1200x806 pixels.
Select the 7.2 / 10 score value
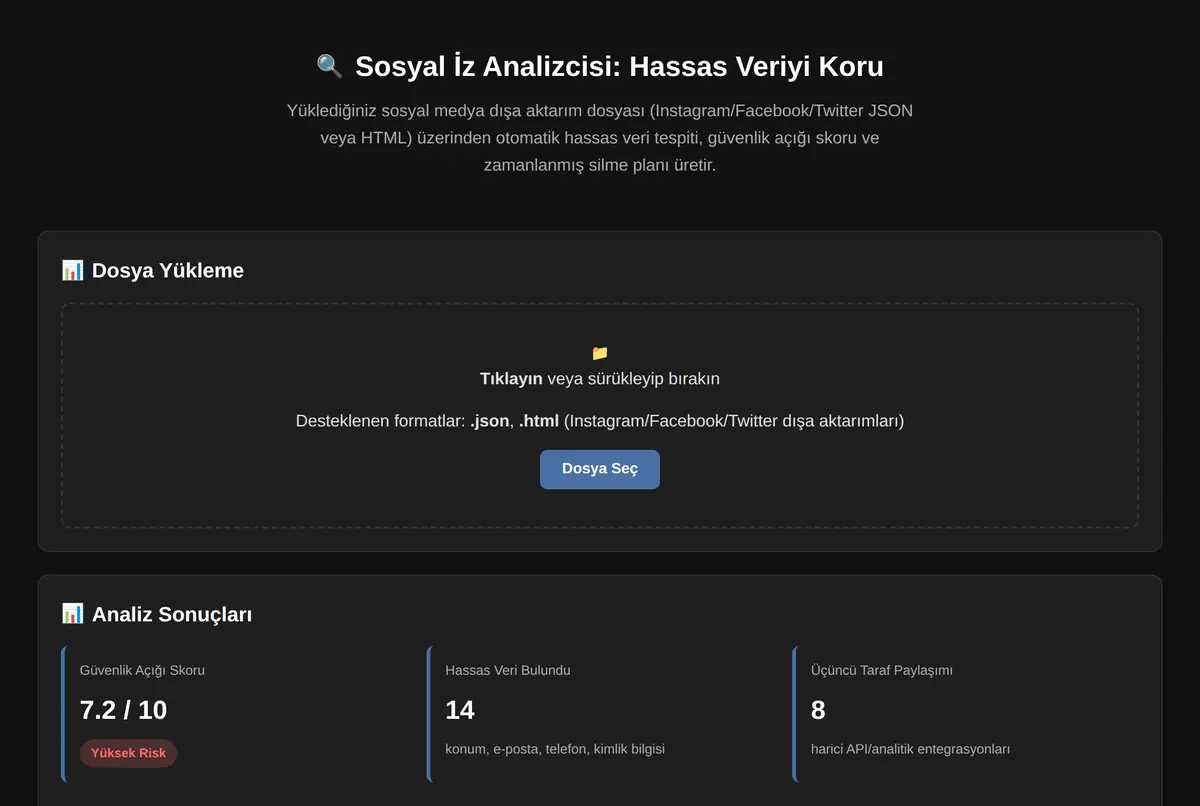click(123, 710)
